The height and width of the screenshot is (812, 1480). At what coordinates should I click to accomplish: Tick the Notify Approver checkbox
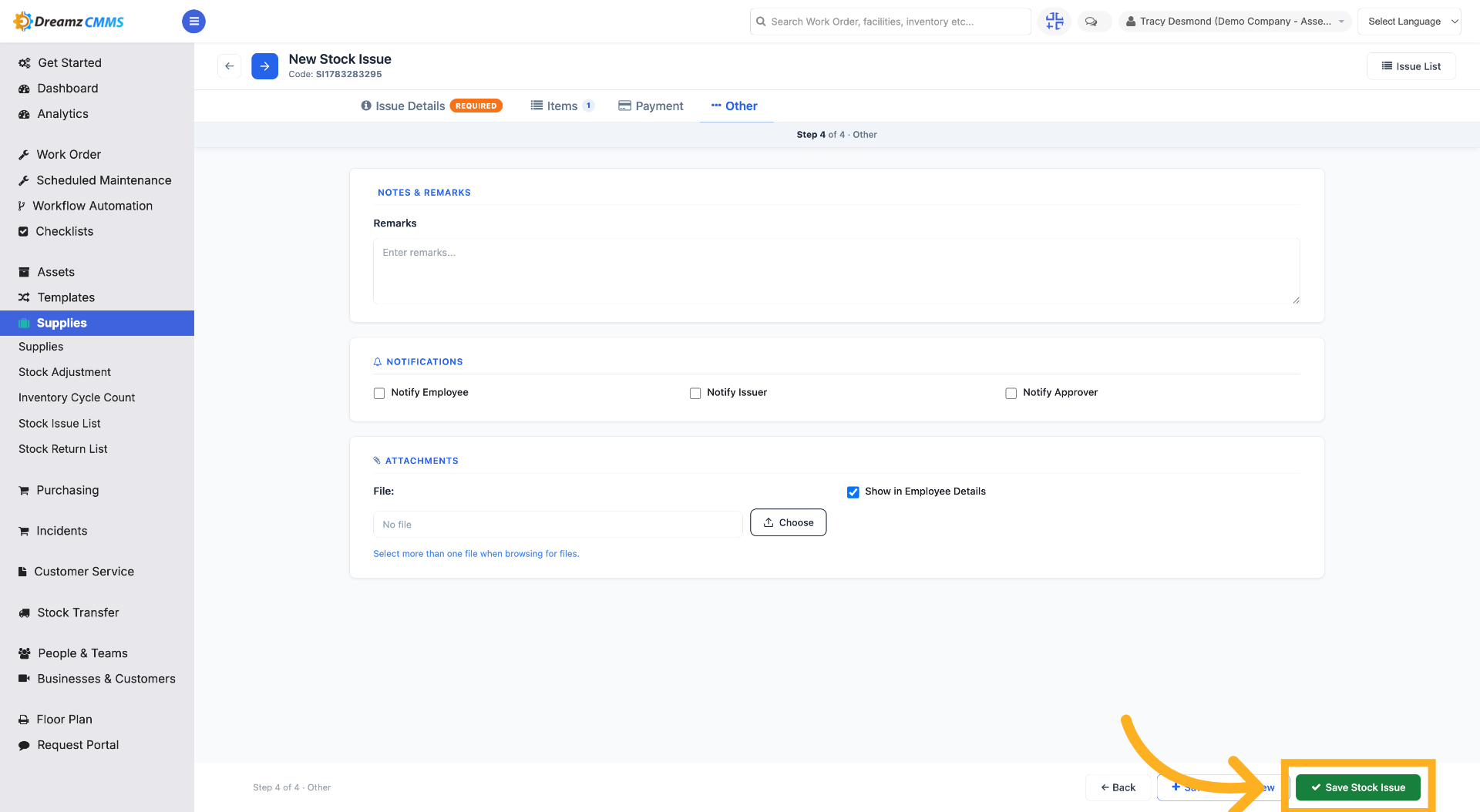pos(1011,394)
